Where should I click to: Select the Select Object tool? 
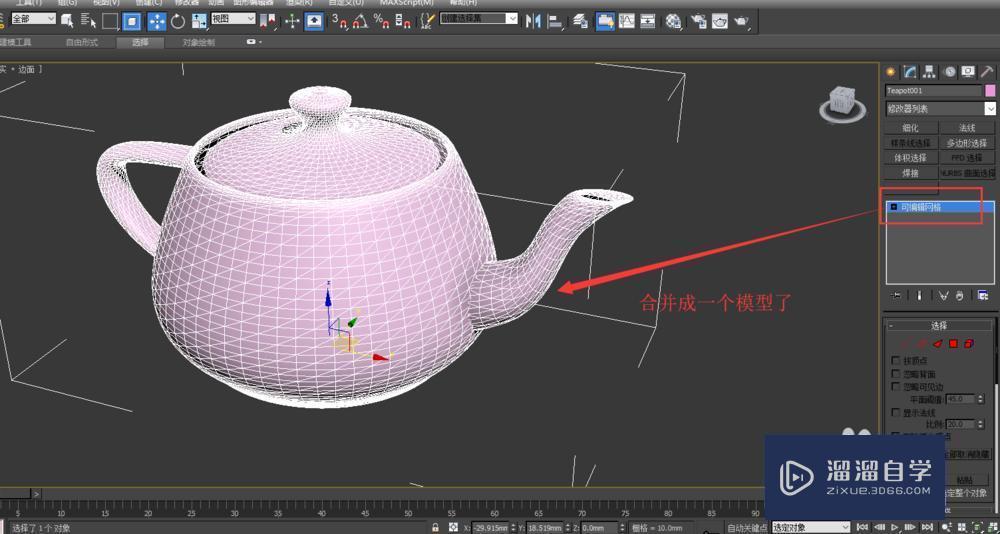67,20
